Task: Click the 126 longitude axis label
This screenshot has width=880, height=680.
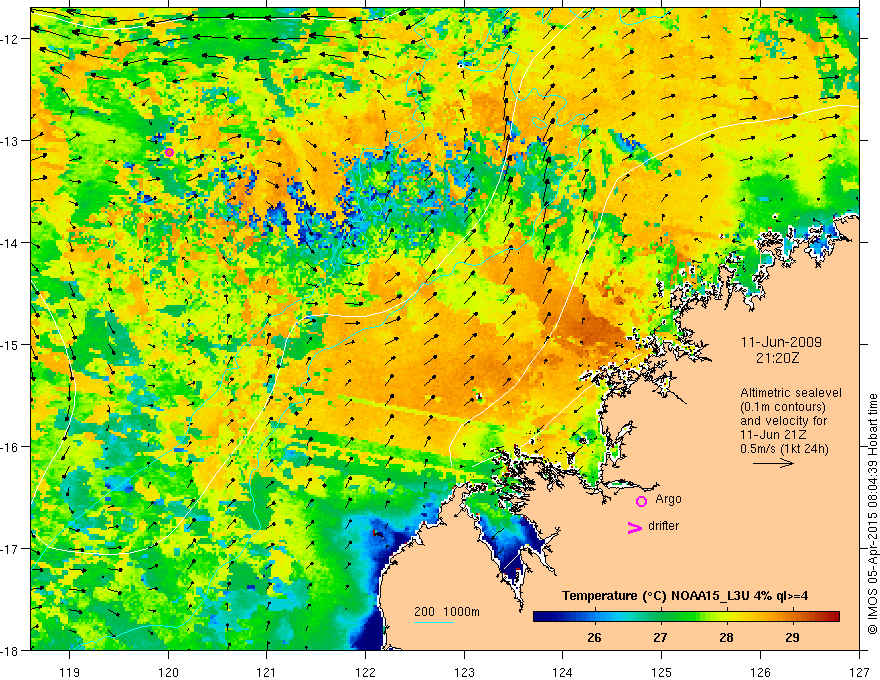Action: 760,672
